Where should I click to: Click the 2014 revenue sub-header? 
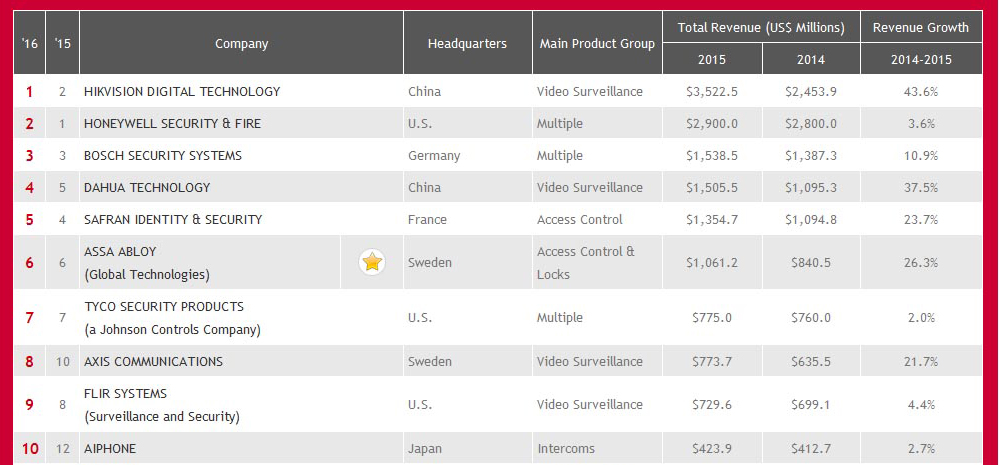click(810, 60)
